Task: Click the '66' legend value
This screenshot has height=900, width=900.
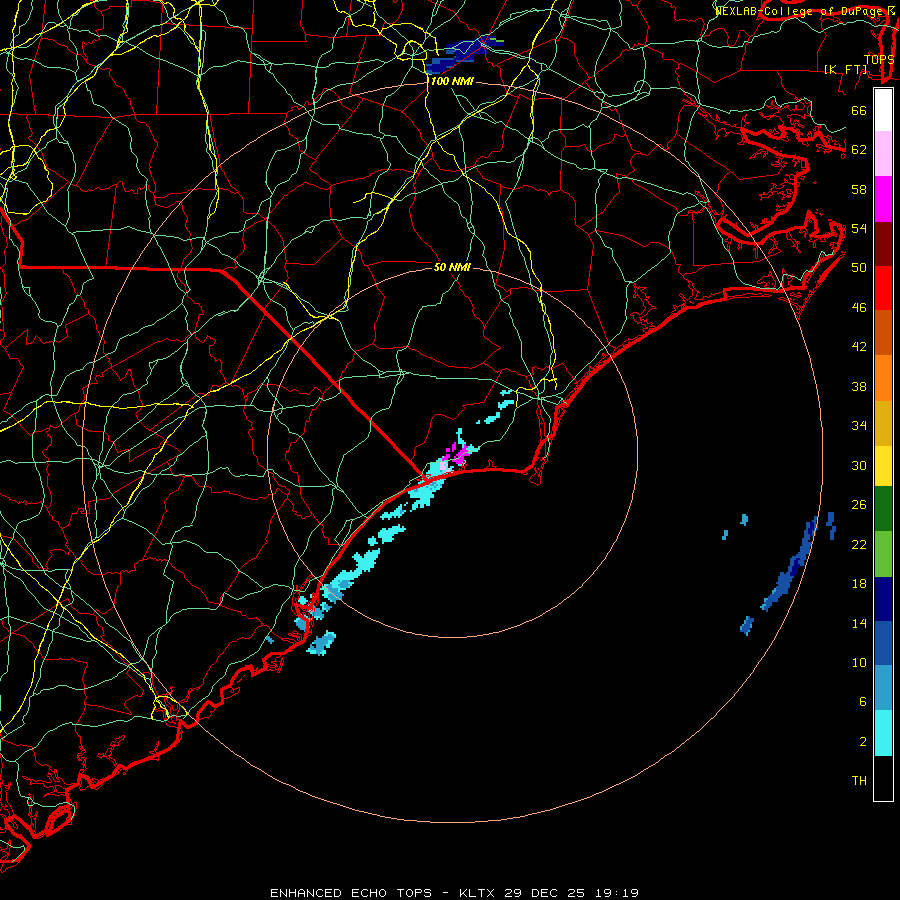Action: (x=859, y=111)
